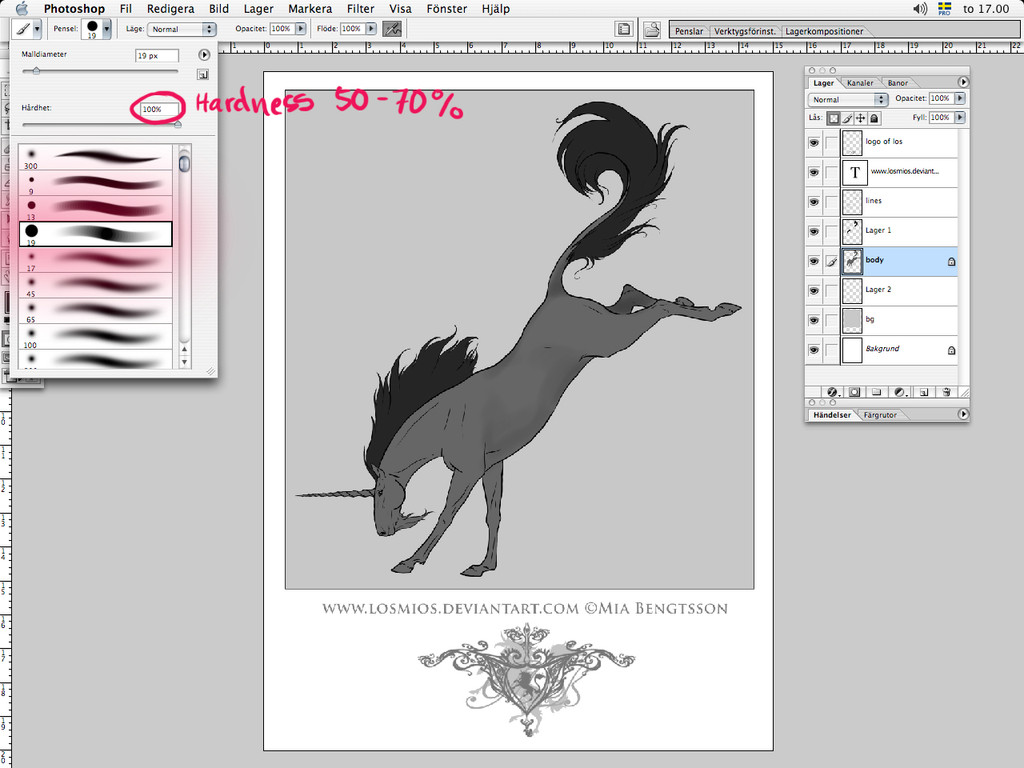Select the 300 soft brush preset

point(96,158)
